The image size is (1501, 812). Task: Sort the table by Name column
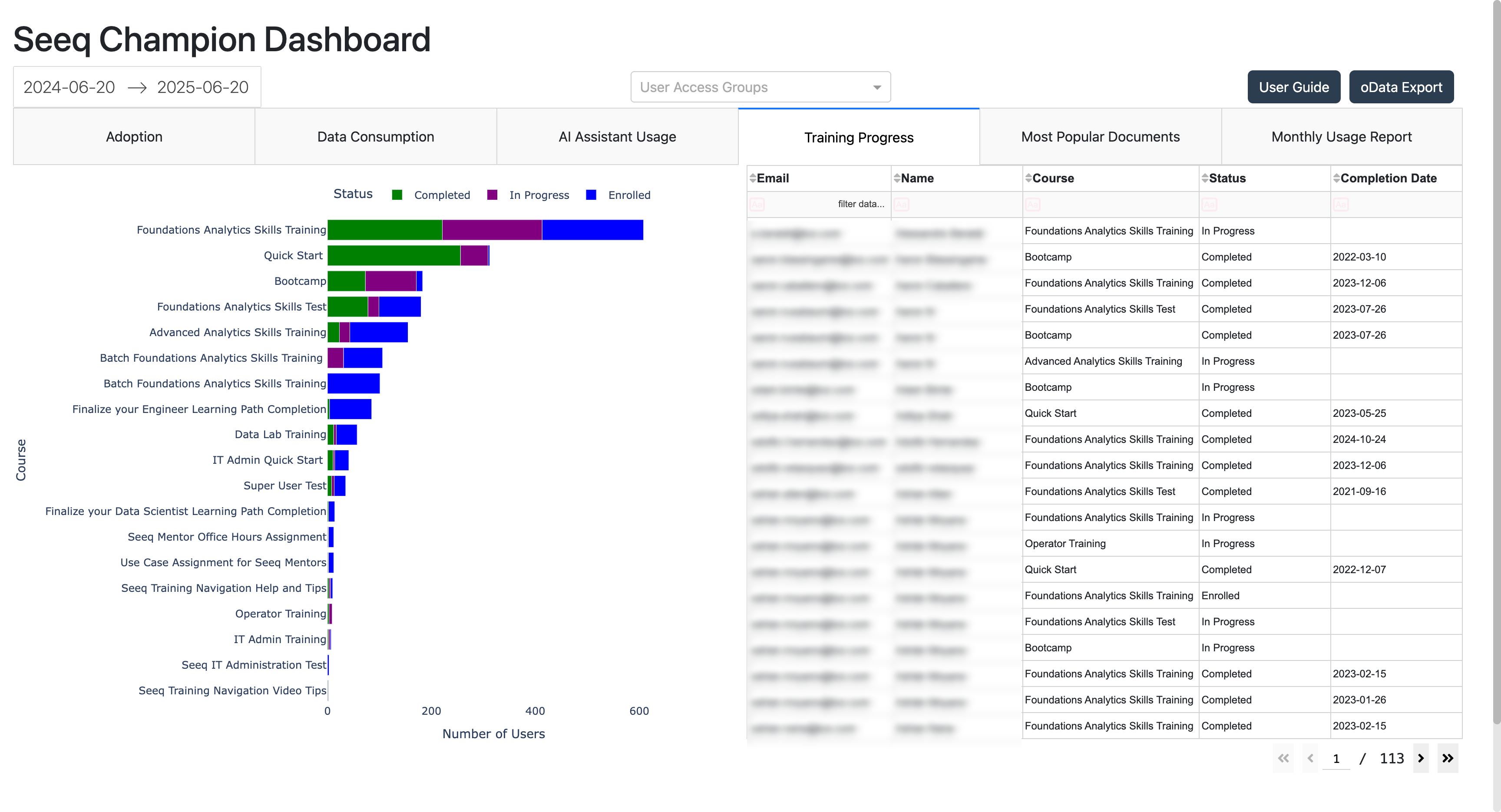click(x=897, y=178)
